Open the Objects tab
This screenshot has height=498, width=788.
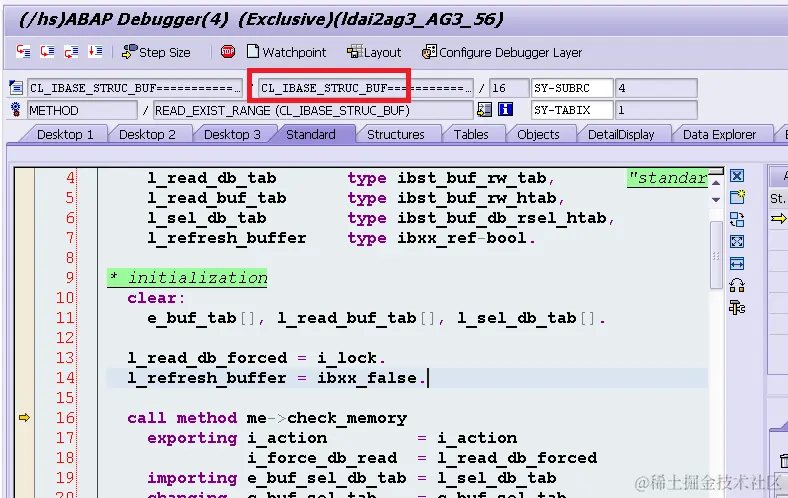click(538, 135)
